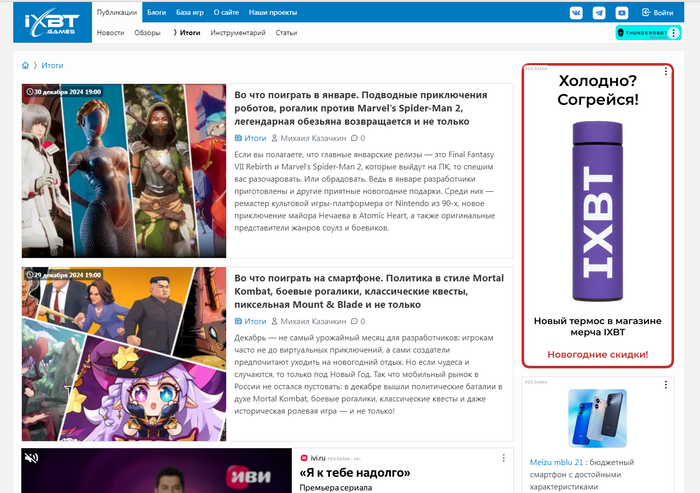
Task: Open the YouTube channel icon
Action: point(622,13)
